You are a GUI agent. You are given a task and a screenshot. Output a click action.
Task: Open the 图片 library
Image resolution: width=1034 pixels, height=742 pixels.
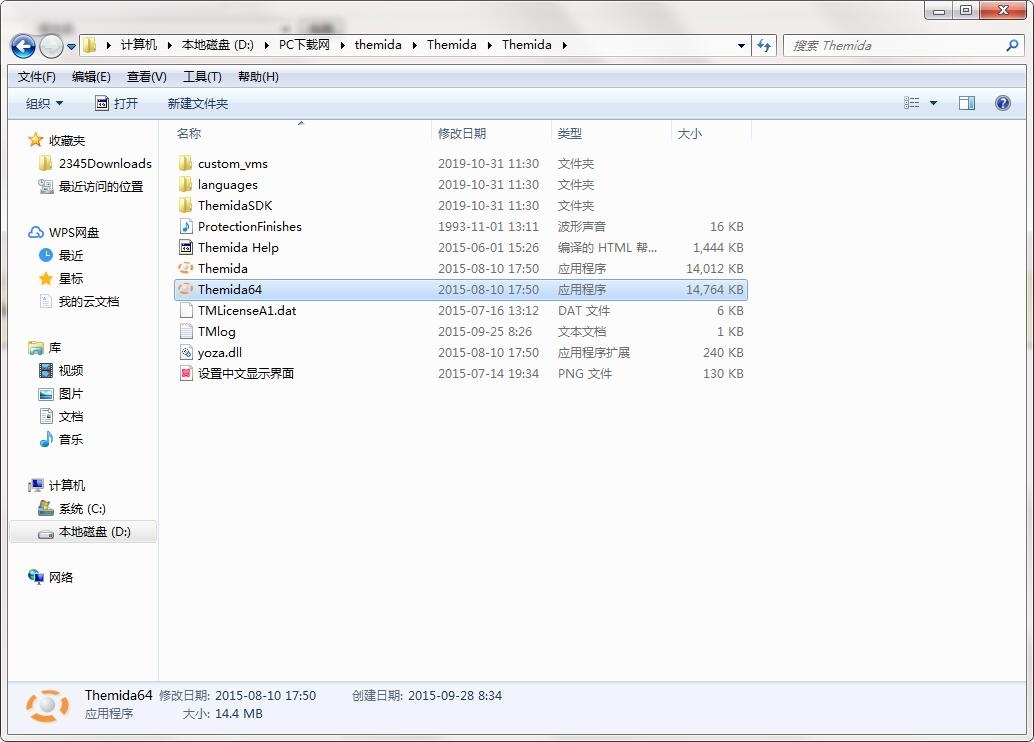click(61, 394)
